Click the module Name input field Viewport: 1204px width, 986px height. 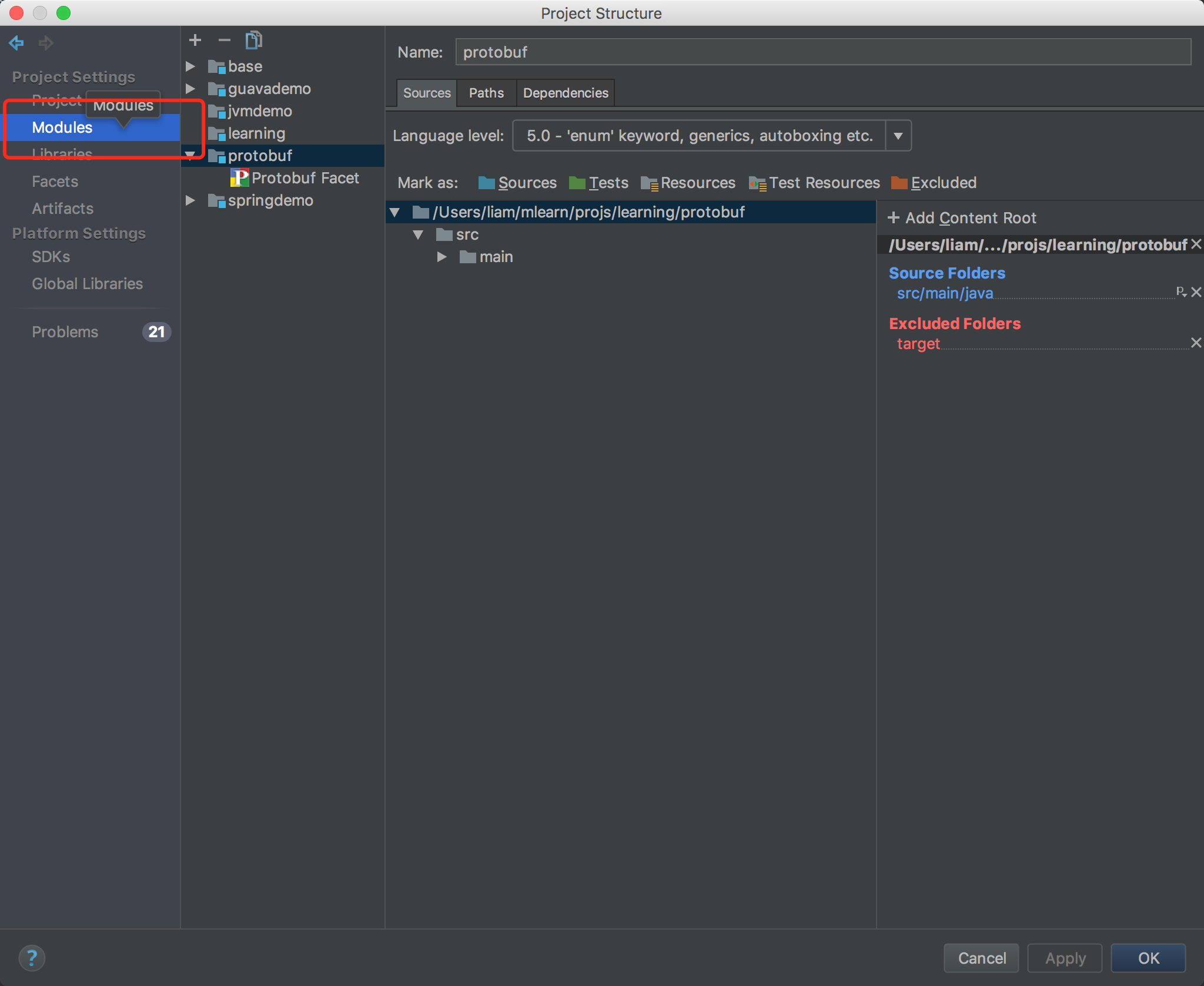pyautogui.click(x=823, y=52)
